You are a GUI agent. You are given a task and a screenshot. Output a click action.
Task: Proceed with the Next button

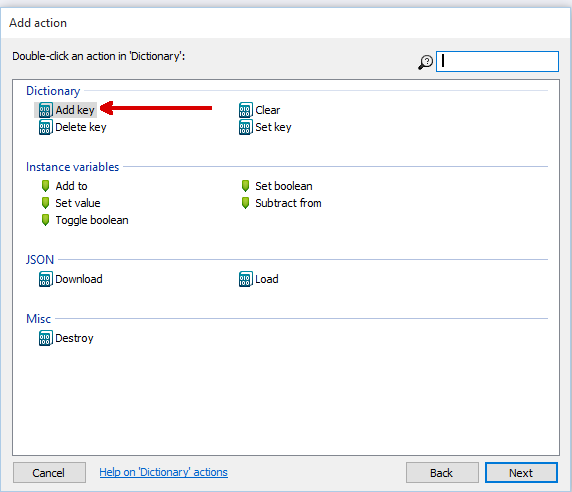(x=521, y=473)
